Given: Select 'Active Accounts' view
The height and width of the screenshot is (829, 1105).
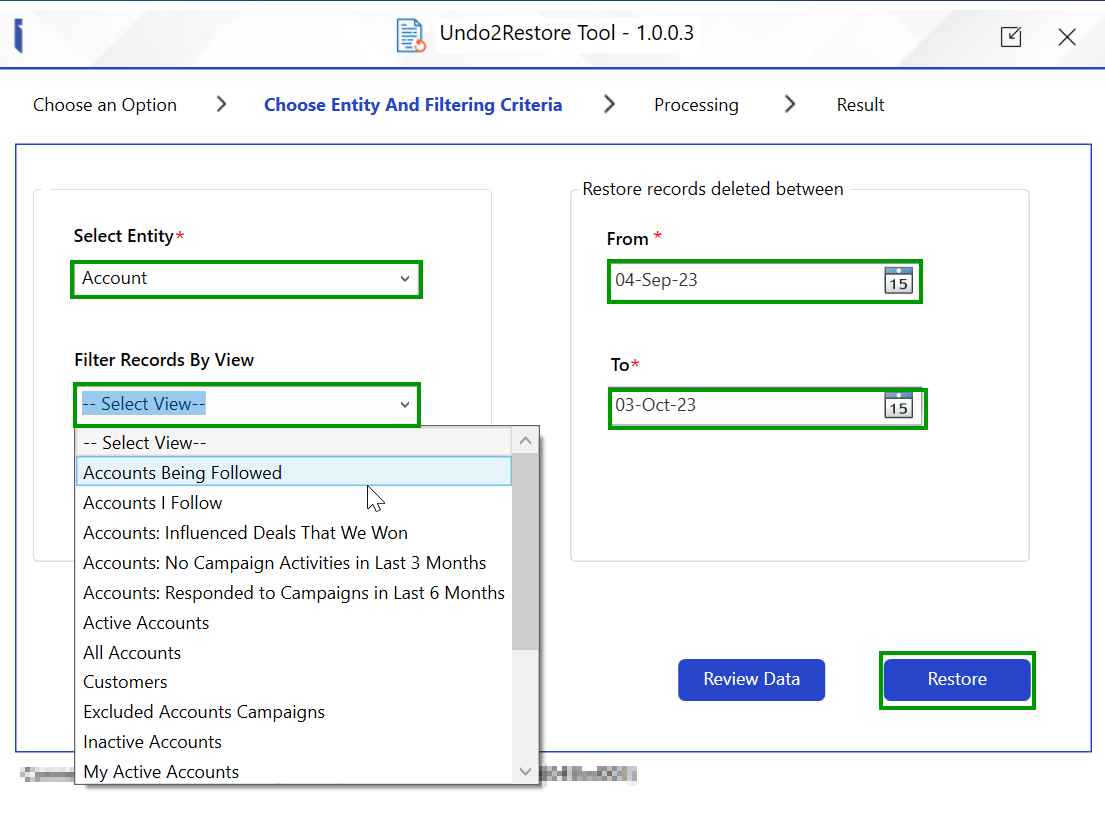Looking at the screenshot, I should click(x=294, y=622).
